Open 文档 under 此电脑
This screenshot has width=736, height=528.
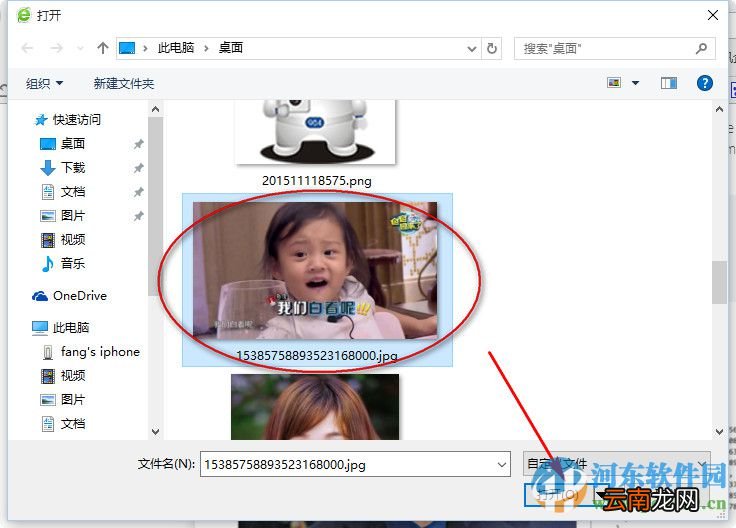point(62,424)
